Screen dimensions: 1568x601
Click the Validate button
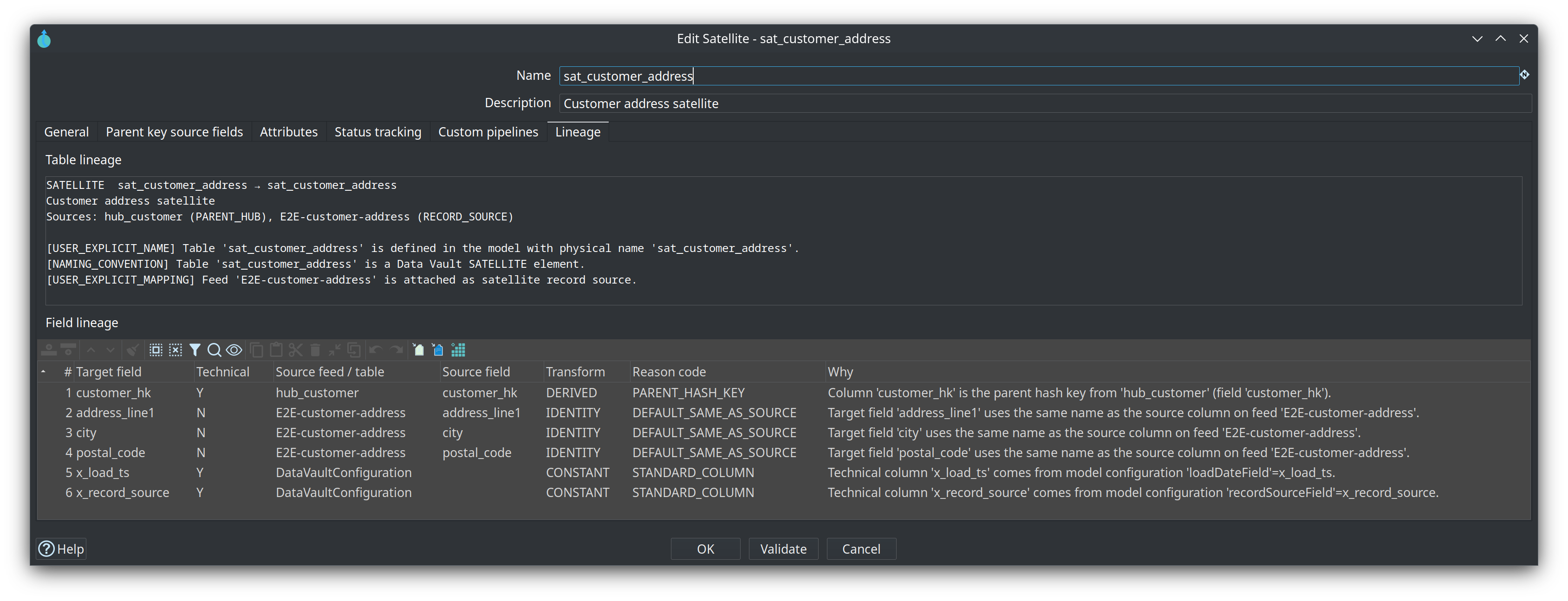(x=783, y=549)
